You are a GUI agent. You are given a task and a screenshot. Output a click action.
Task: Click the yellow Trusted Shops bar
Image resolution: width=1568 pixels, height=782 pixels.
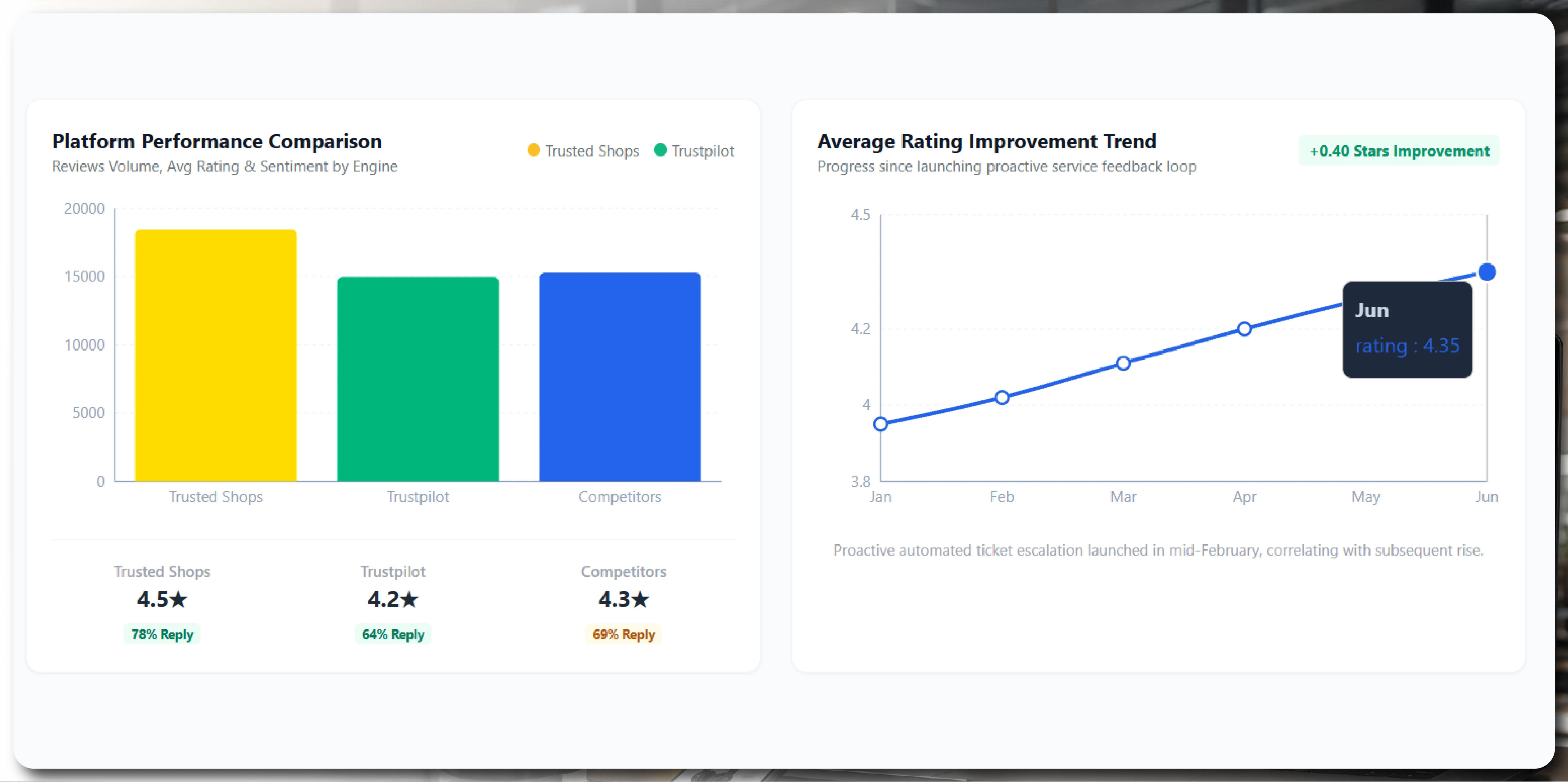[215, 355]
